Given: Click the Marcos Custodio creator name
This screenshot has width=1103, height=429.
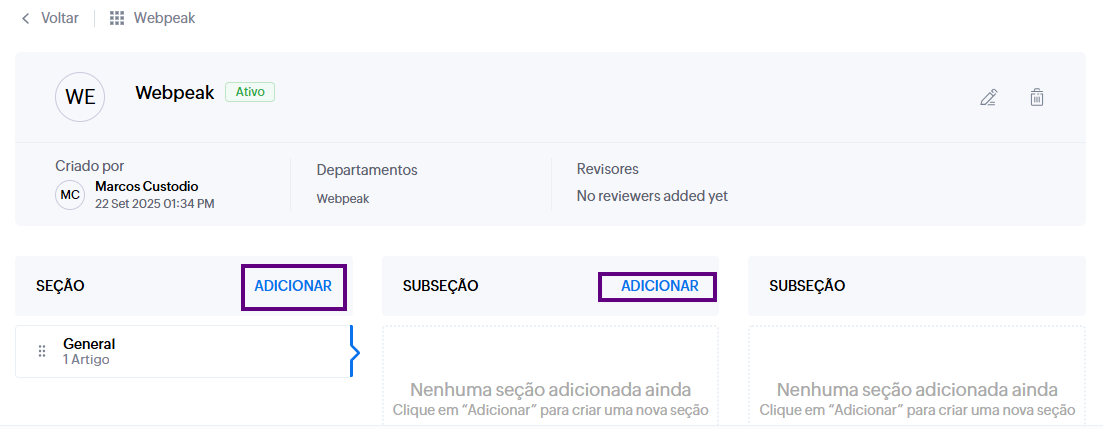Looking at the screenshot, I should [146, 186].
